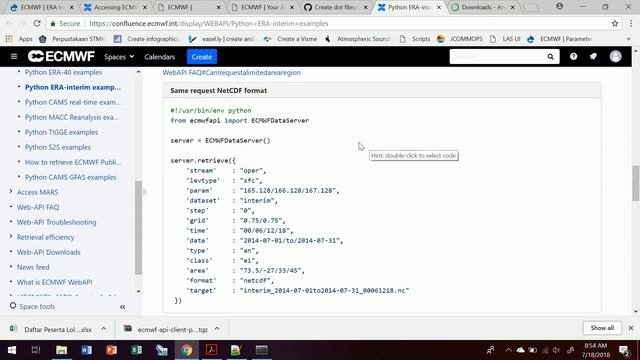The width and height of the screenshot is (640, 360).
Task: Switch to the Create dot files GitHub tab
Action: coord(336,7)
